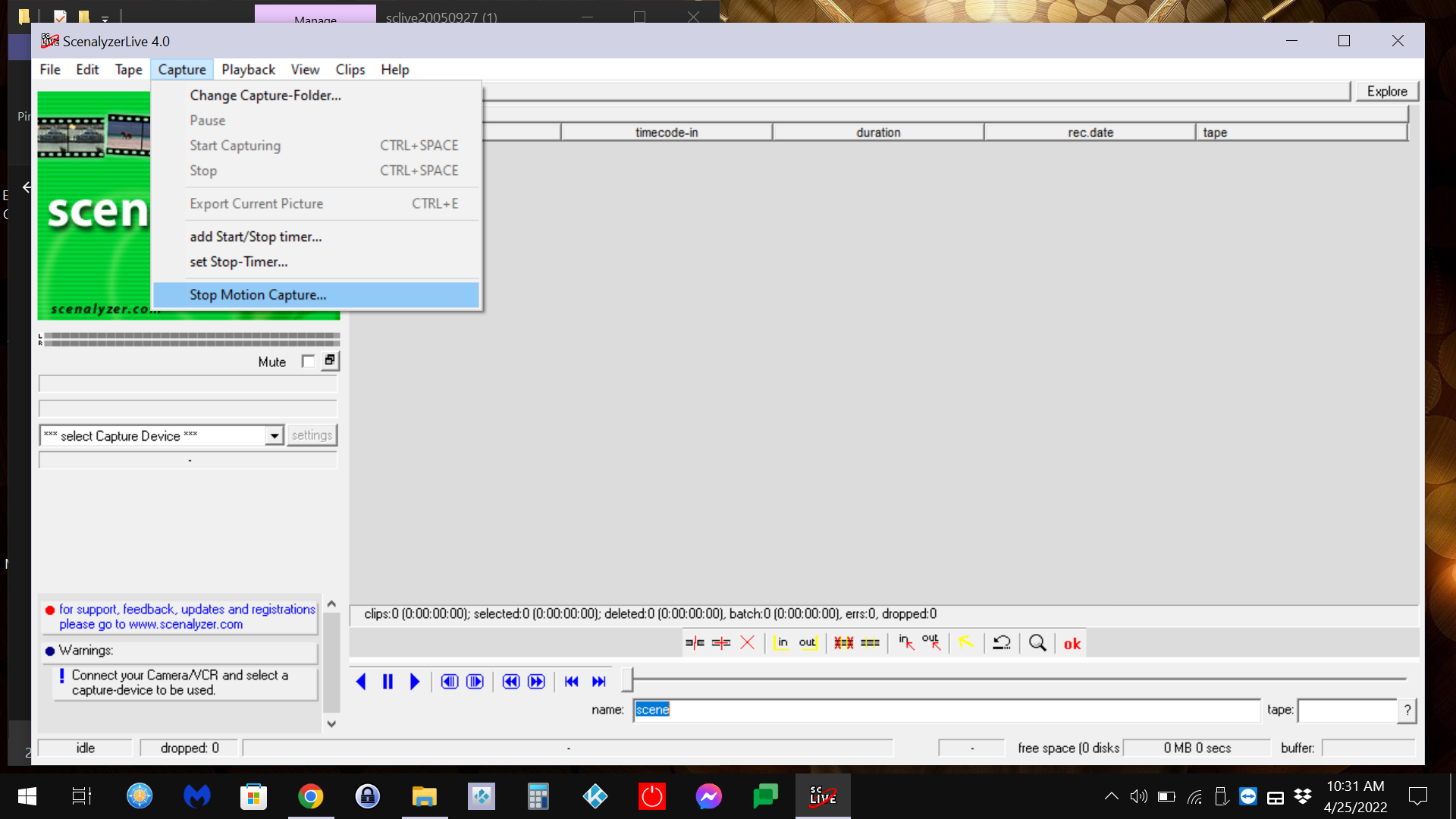This screenshot has height=819, width=1456.
Task: Click the undo curved-arrow icon
Action: click(1002, 643)
